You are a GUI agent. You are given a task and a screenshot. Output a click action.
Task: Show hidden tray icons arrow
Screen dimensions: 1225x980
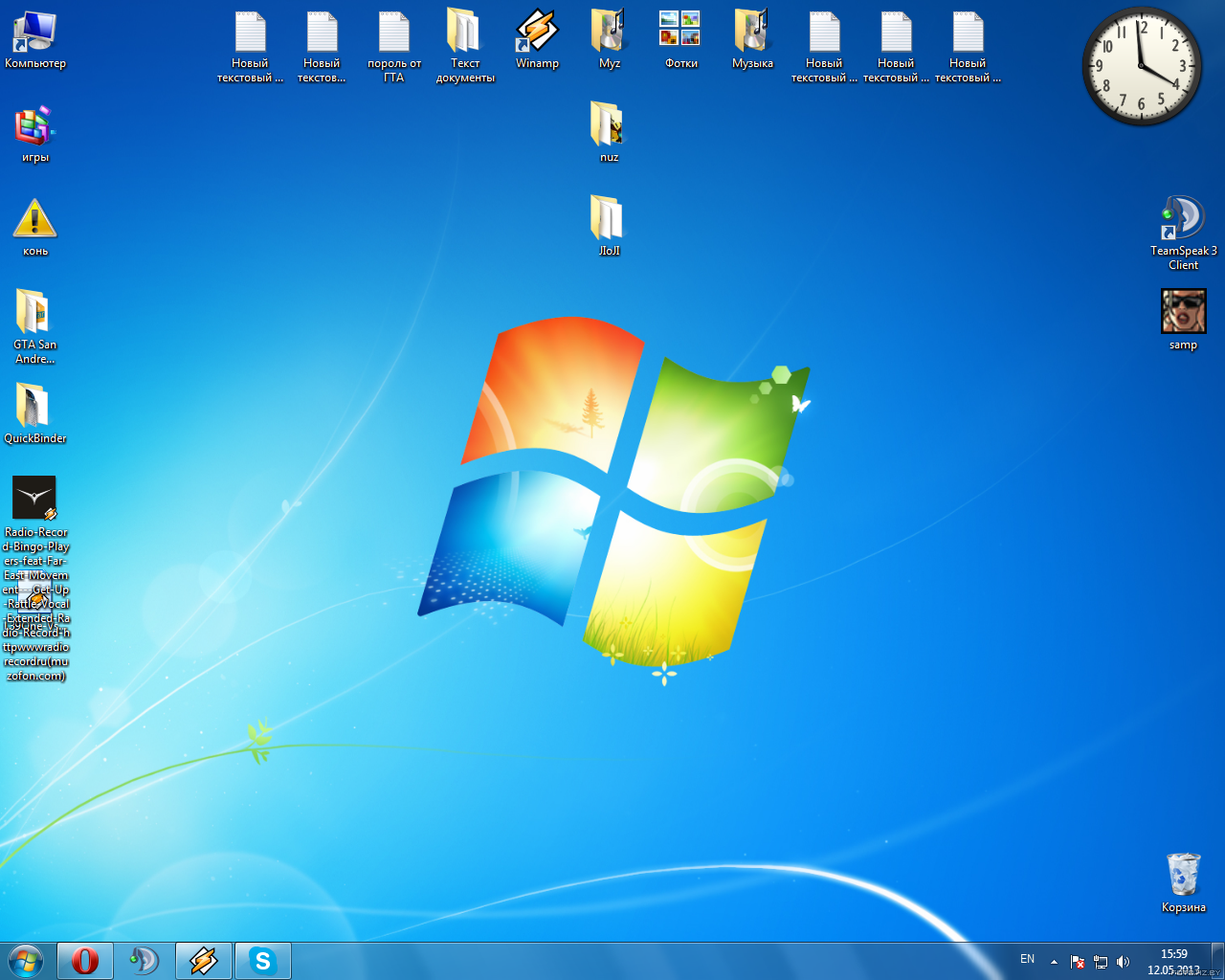pos(1054,962)
